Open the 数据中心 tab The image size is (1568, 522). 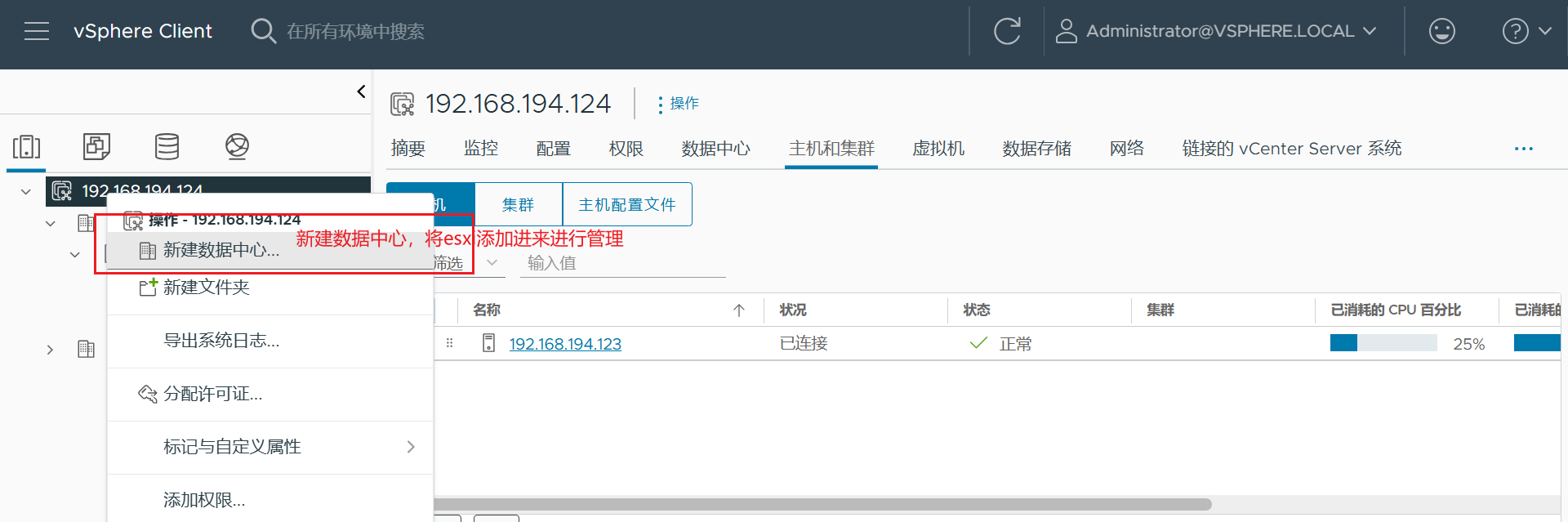pos(716,149)
